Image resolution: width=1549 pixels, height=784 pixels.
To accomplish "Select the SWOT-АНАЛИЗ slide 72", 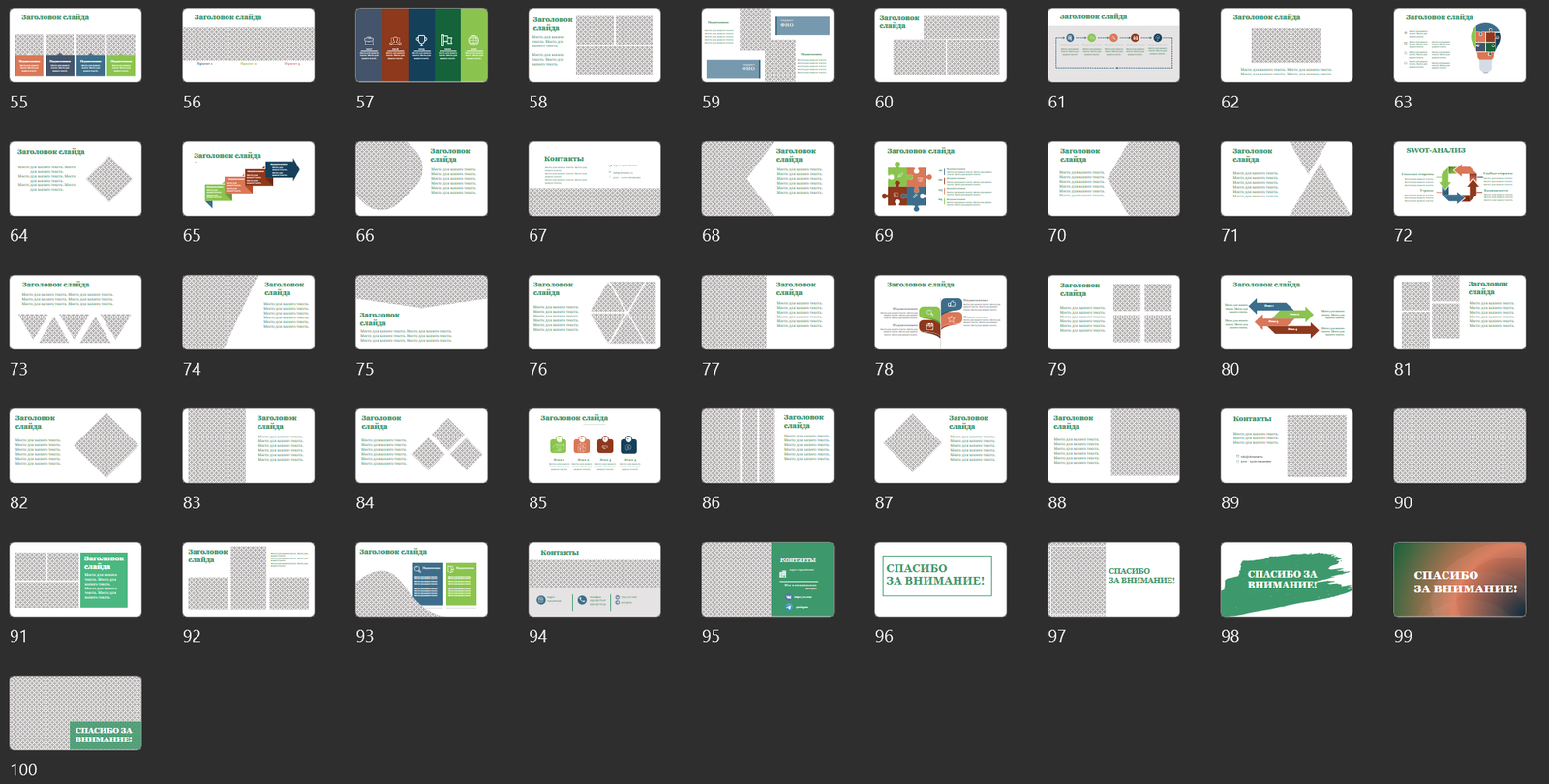I will [x=1459, y=179].
